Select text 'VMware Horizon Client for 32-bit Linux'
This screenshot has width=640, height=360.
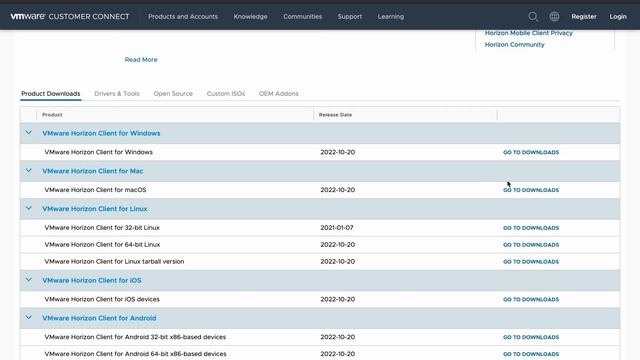point(102,227)
